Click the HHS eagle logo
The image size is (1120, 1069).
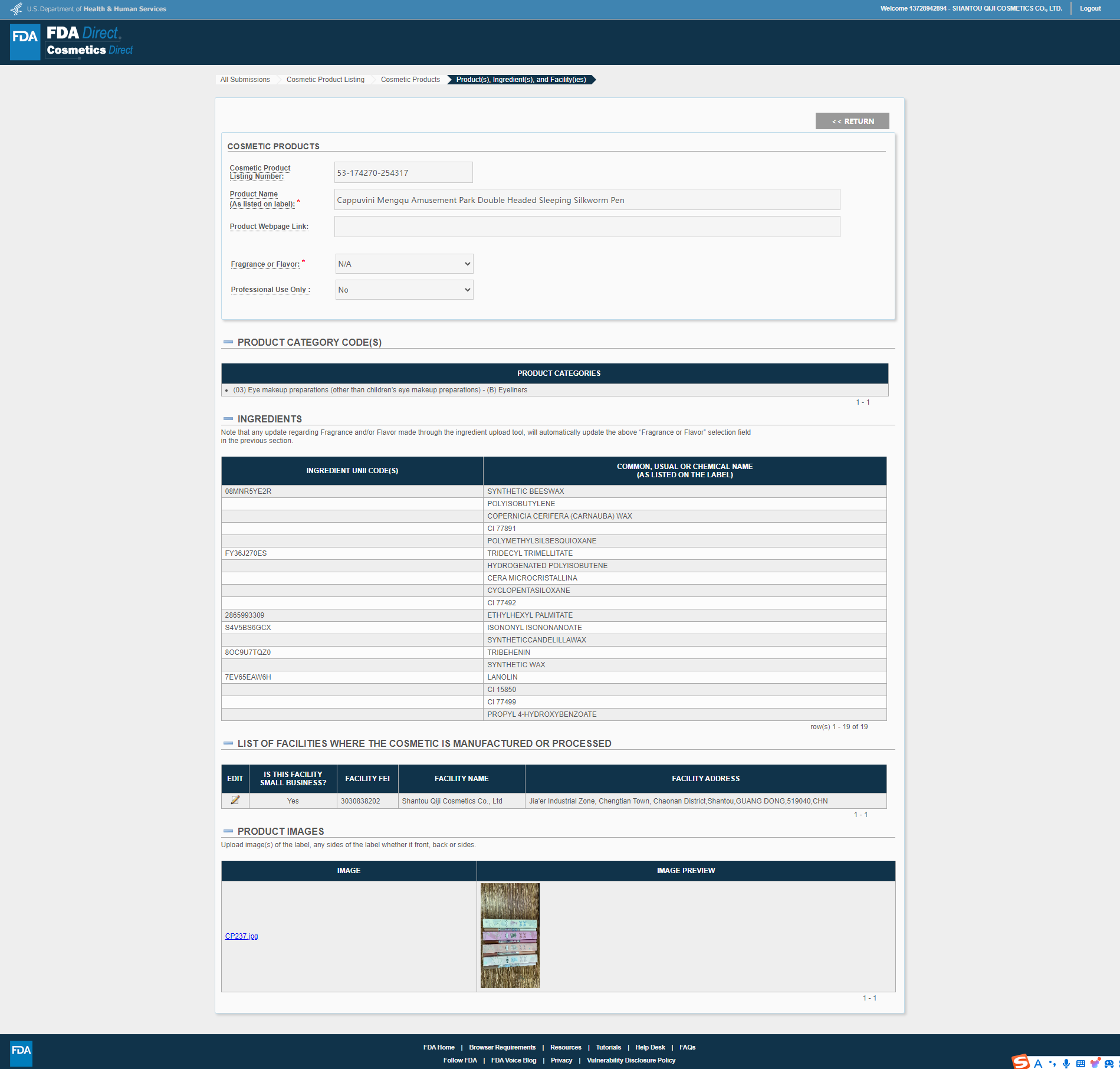click(17, 9)
